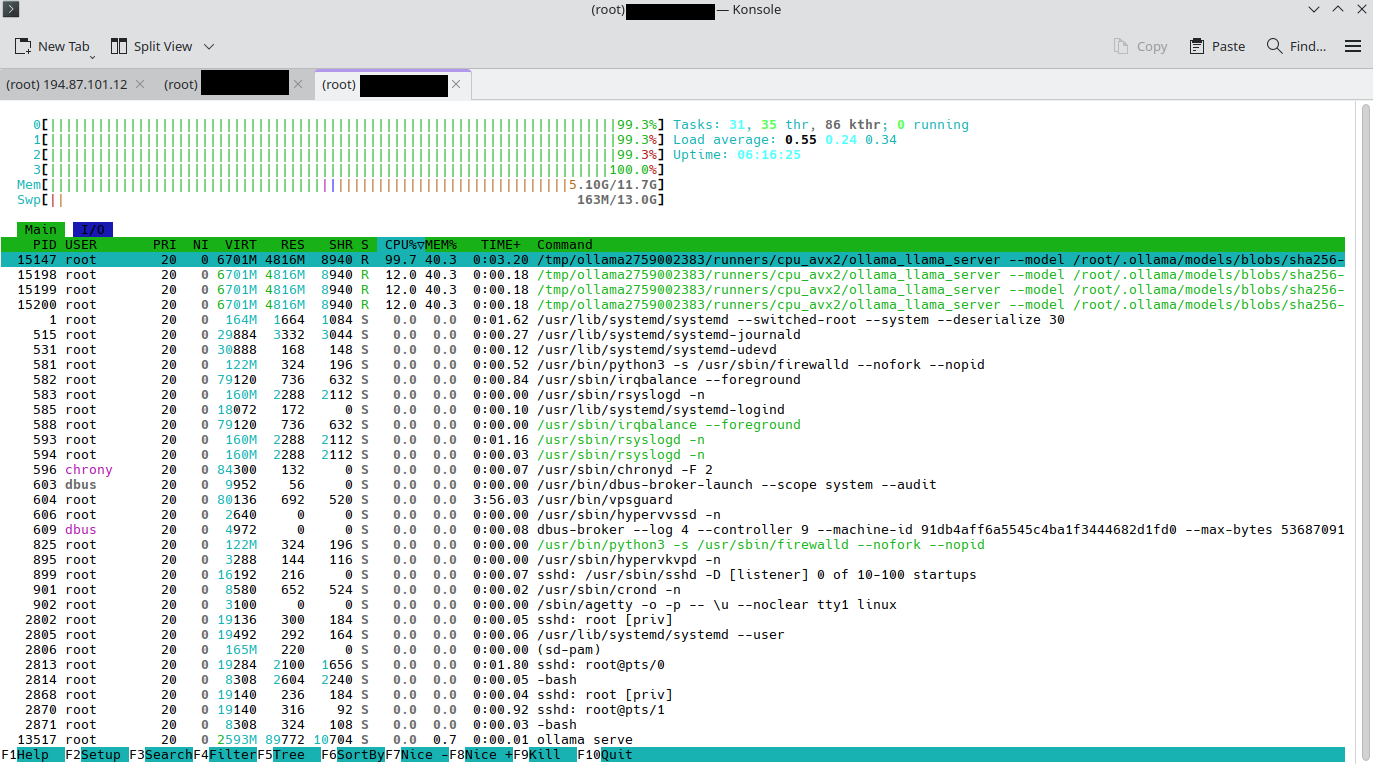Viewport: 1373px width, 764px height.
Task: Click the Swp meter showing 163M/13.0G
Action: point(341,200)
